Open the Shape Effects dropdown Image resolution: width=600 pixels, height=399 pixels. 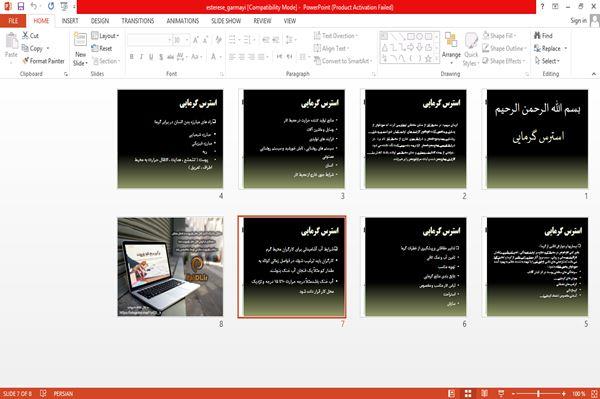pyautogui.click(x=504, y=61)
